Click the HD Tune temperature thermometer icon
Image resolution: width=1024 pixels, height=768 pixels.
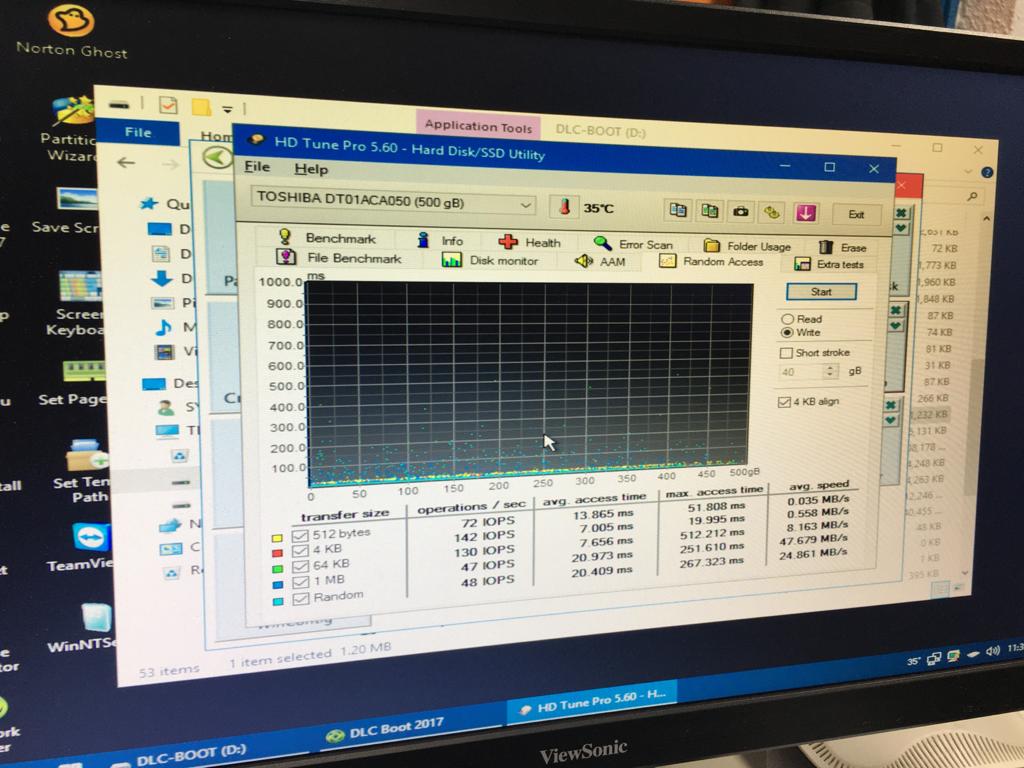tap(564, 207)
